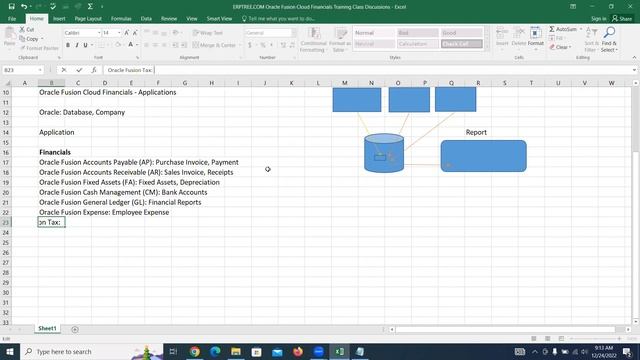
Task: Click the font color A icon
Action: point(130,45)
